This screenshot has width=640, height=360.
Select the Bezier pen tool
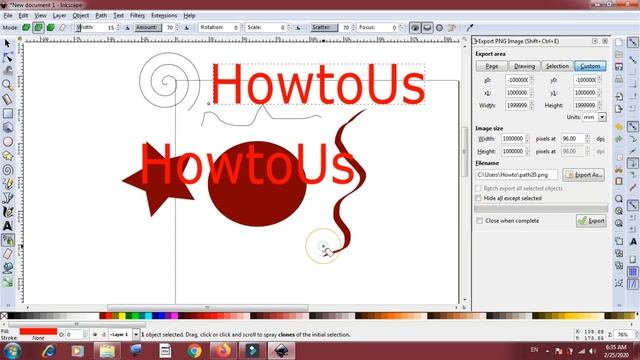click(7, 198)
